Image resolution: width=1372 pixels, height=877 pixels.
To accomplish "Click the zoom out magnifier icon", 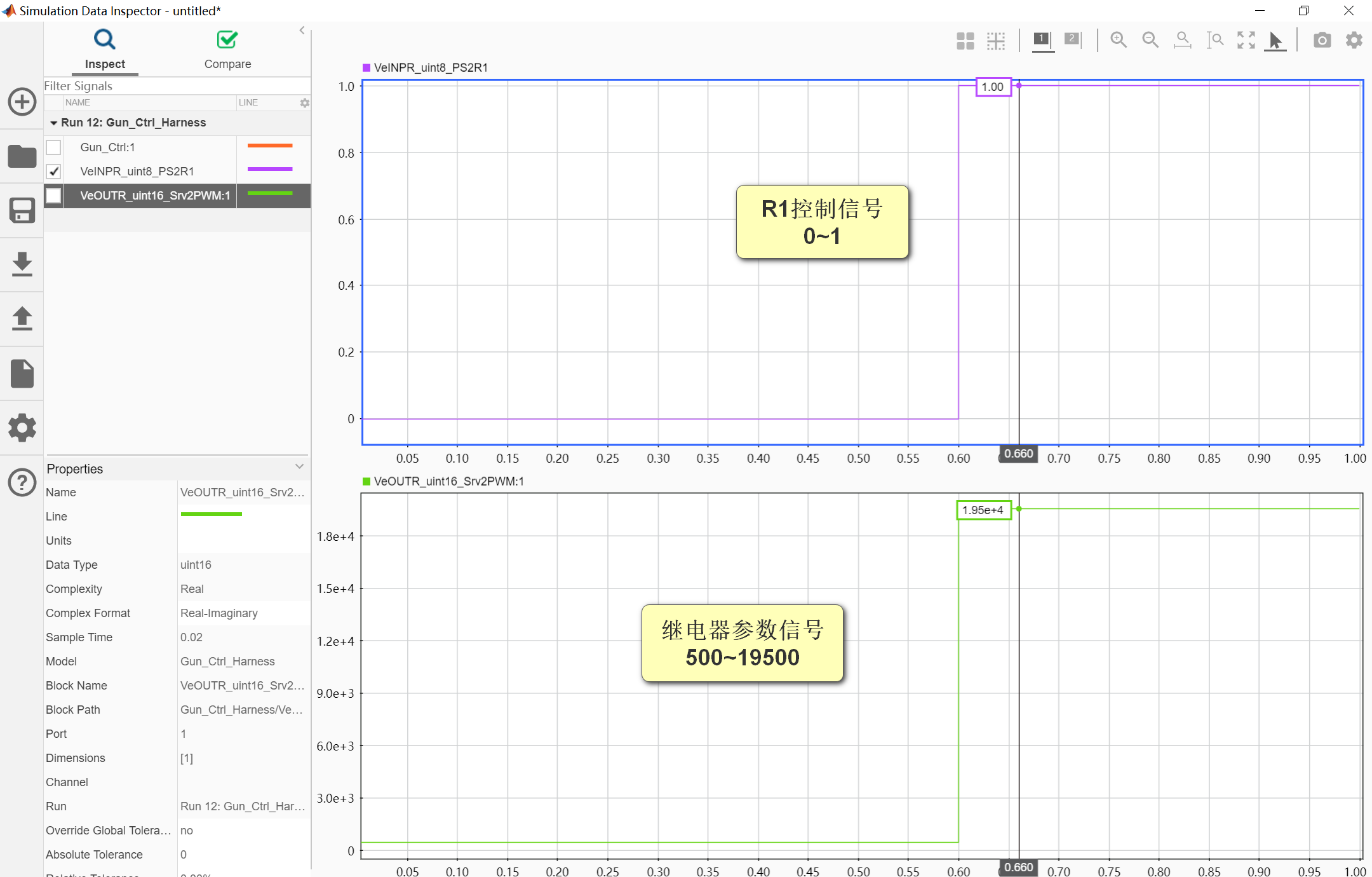I will [1150, 40].
